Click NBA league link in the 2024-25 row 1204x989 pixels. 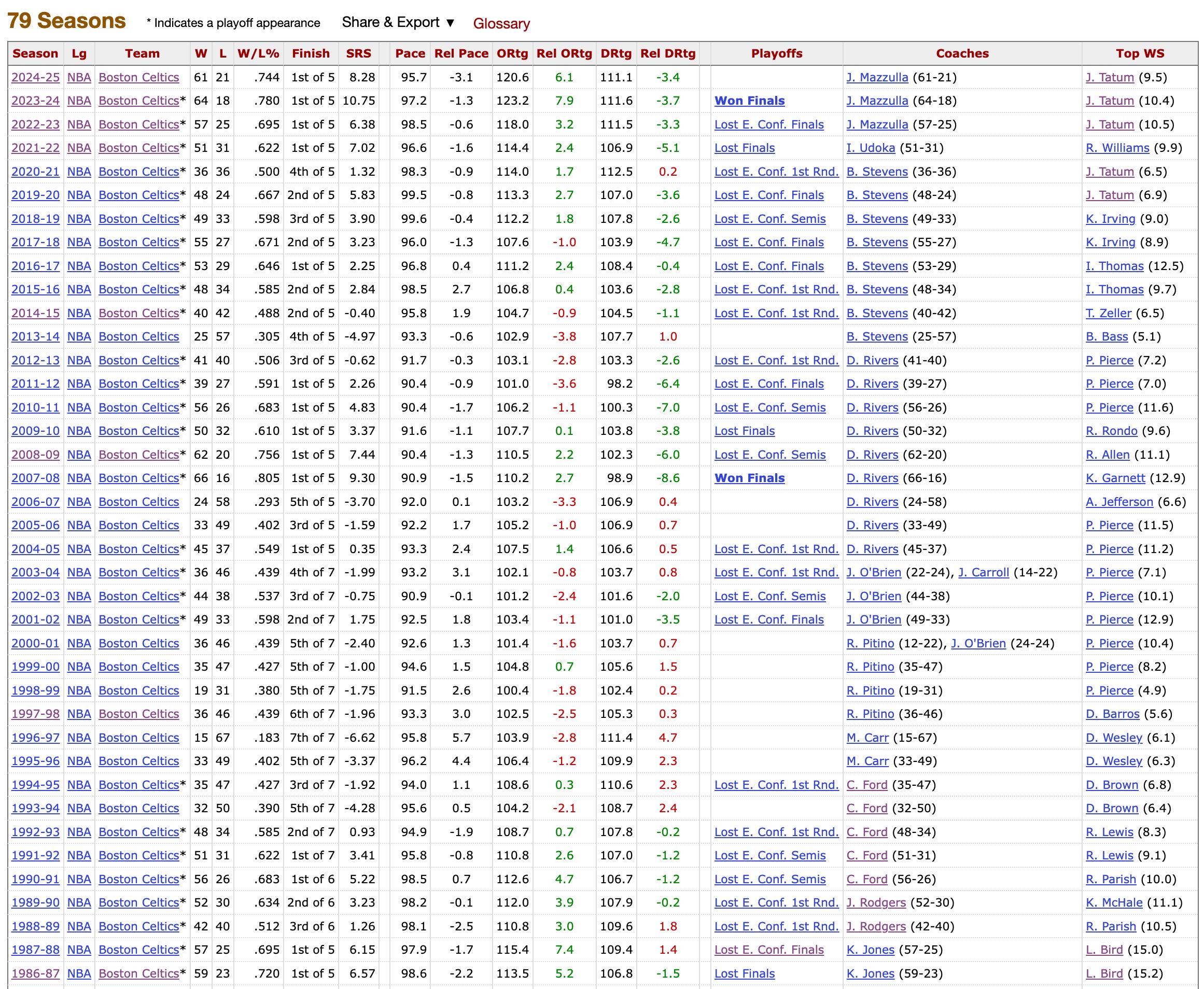coord(79,77)
